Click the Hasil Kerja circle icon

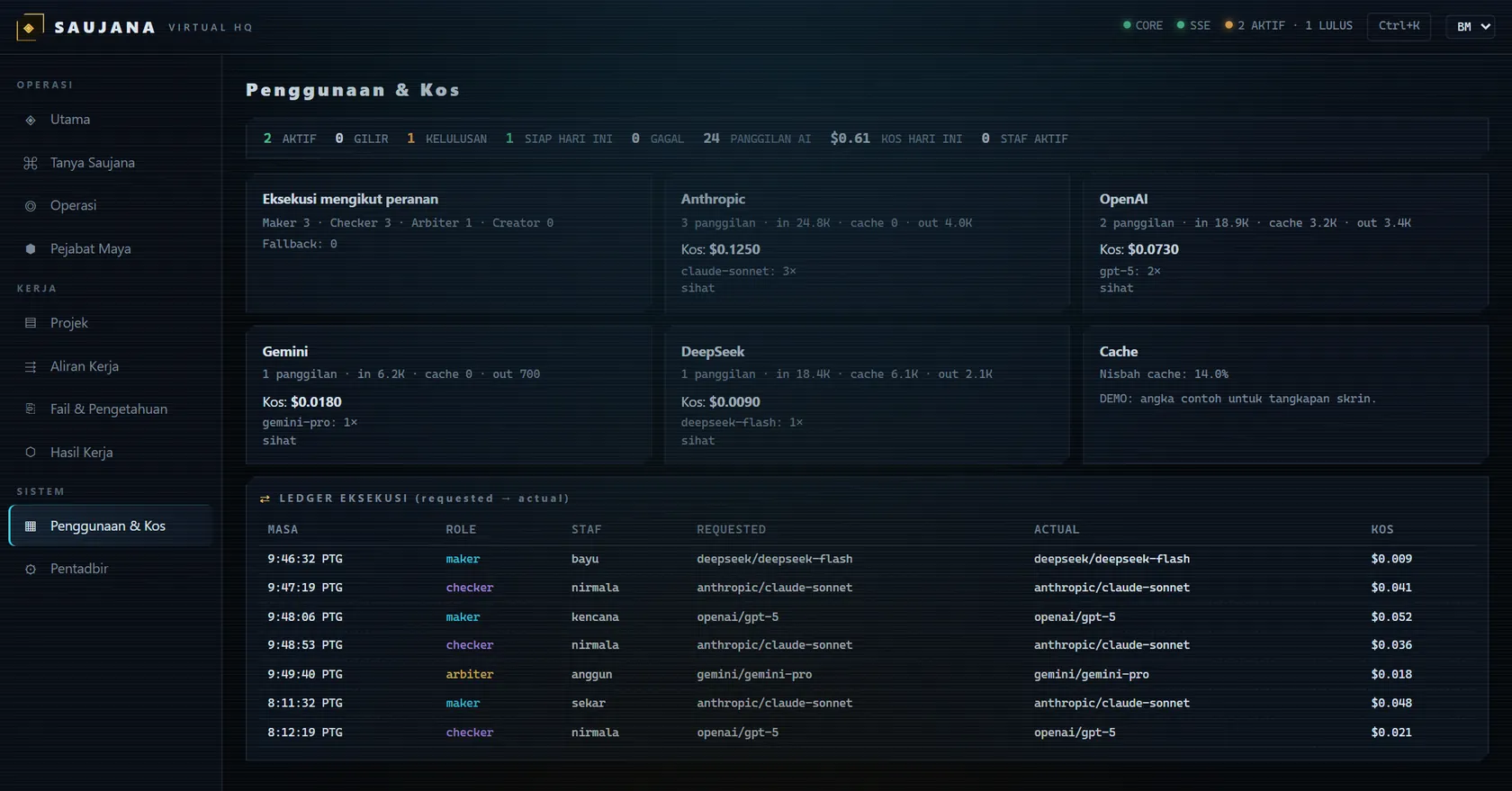coord(31,453)
